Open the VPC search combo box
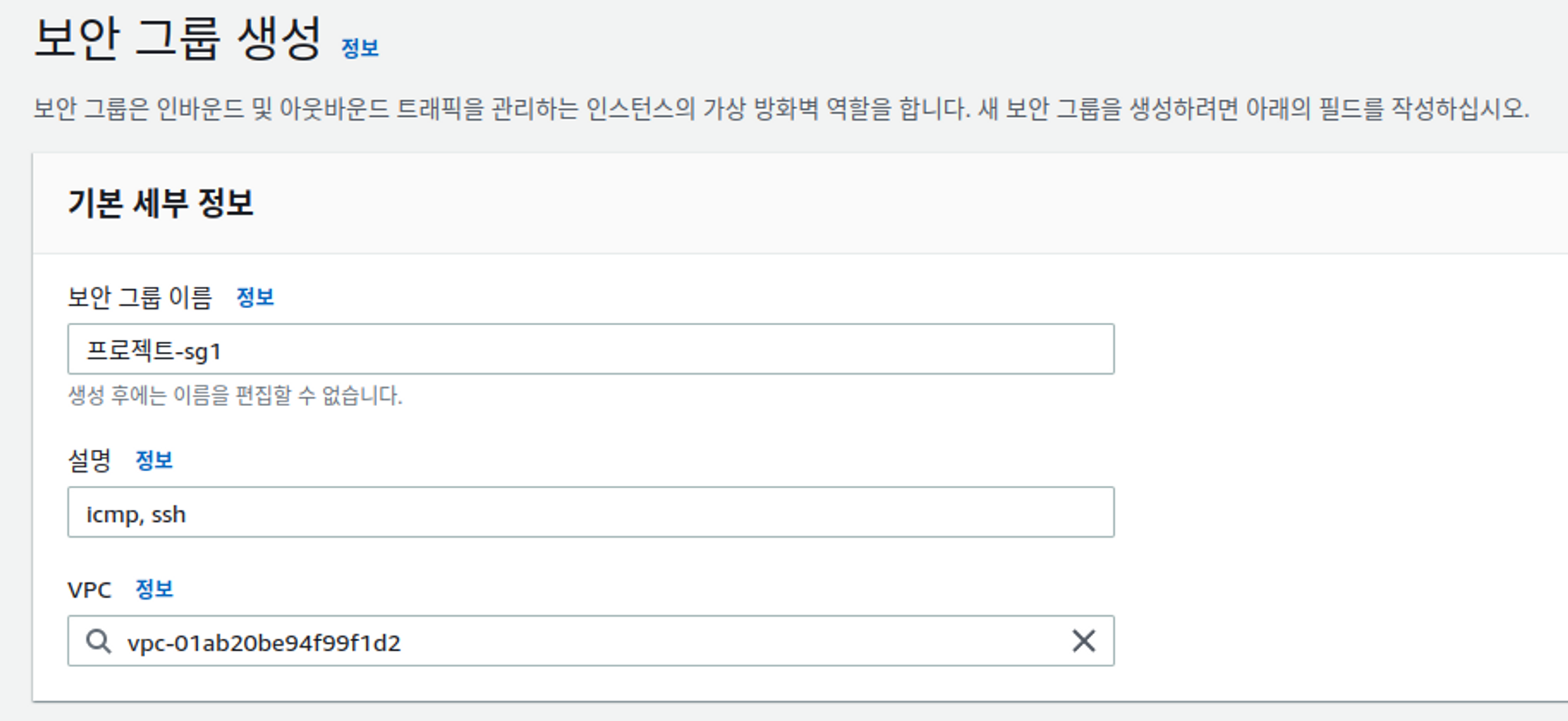The width and height of the screenshot is (1568, 721). [591, 641]
